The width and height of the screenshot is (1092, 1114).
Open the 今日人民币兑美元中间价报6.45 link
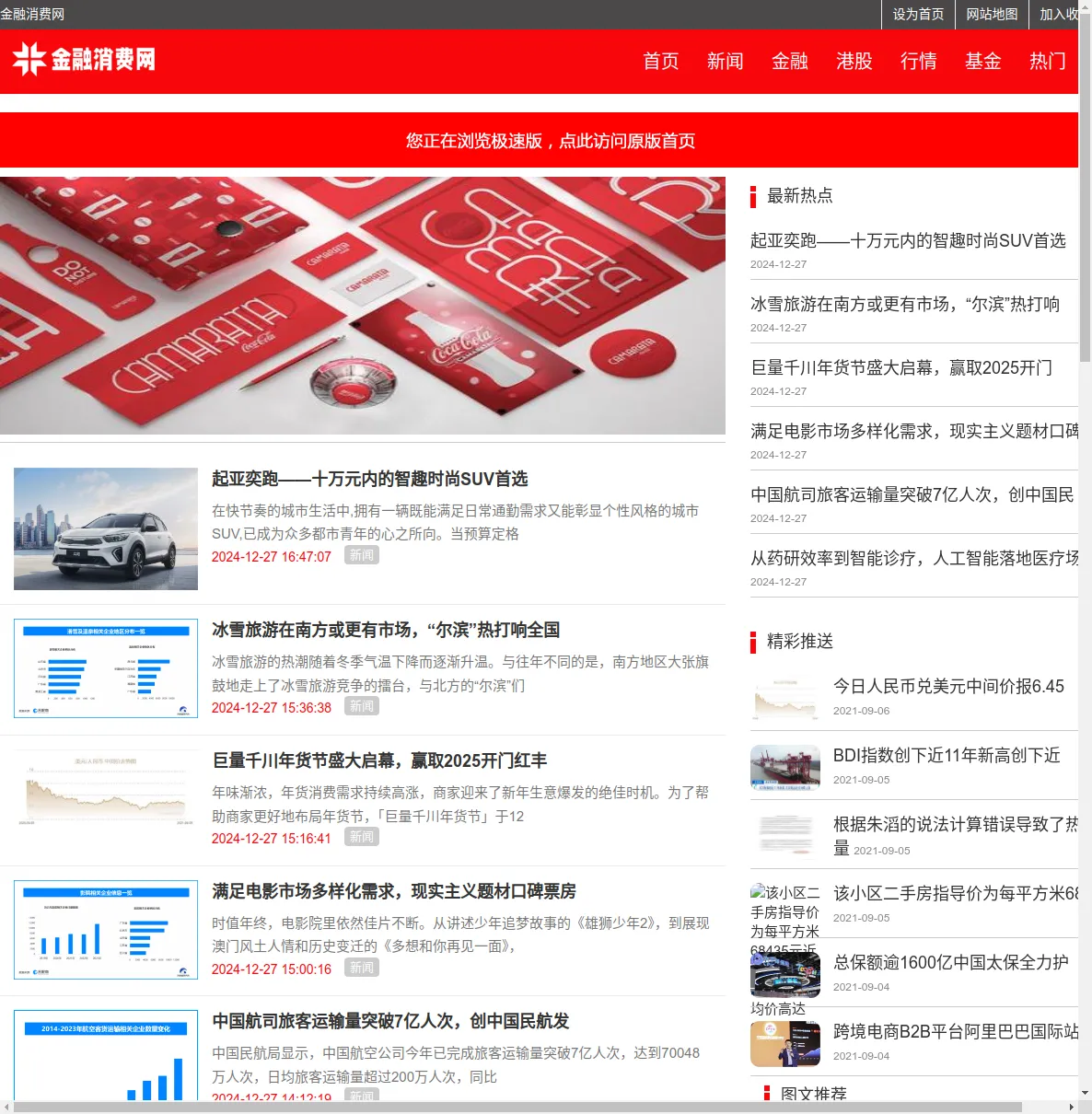coord(948,686)
